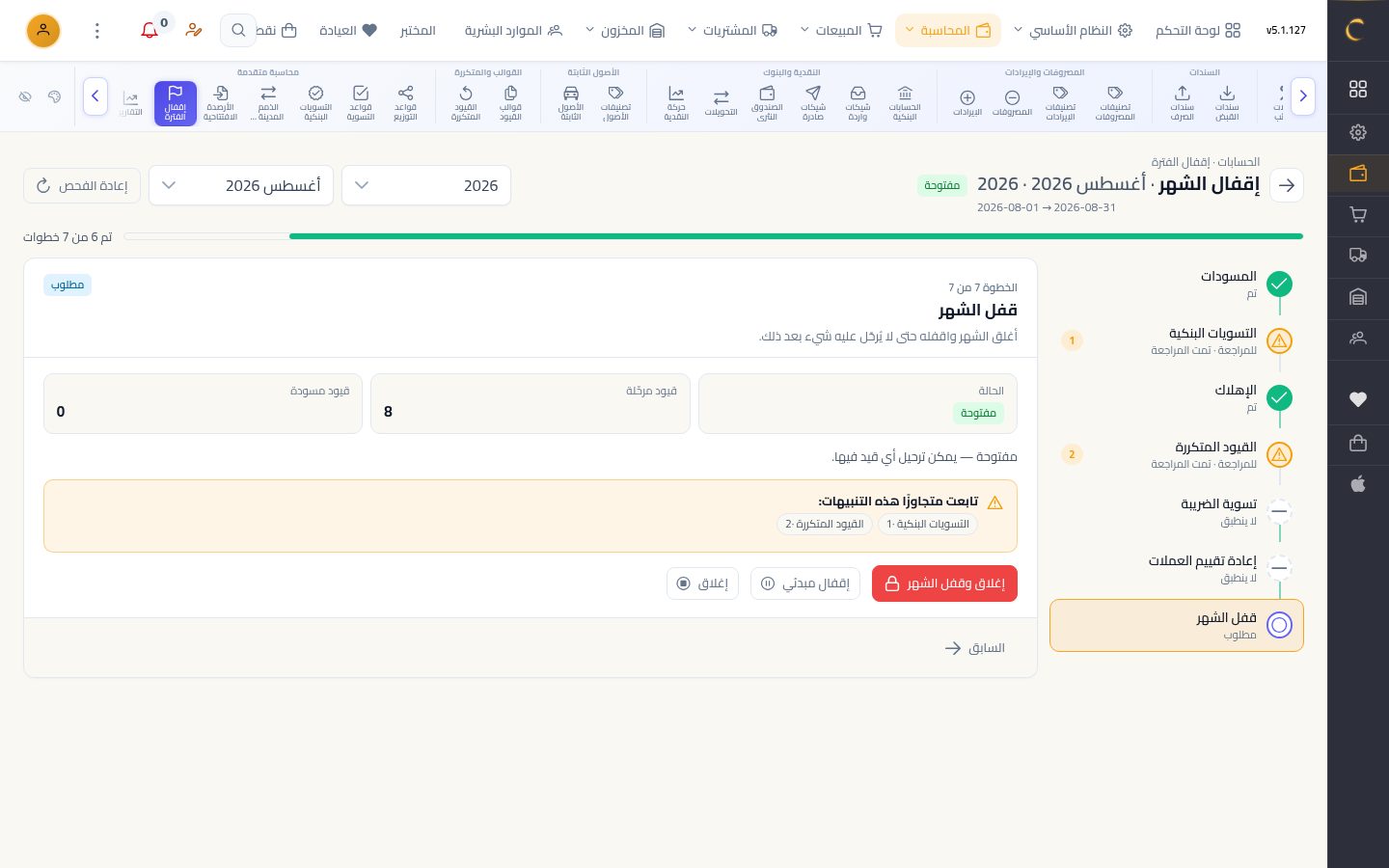Open تصنيفات المصروفات expense categories
1389x868 pixels.
tap(1115, 103)
